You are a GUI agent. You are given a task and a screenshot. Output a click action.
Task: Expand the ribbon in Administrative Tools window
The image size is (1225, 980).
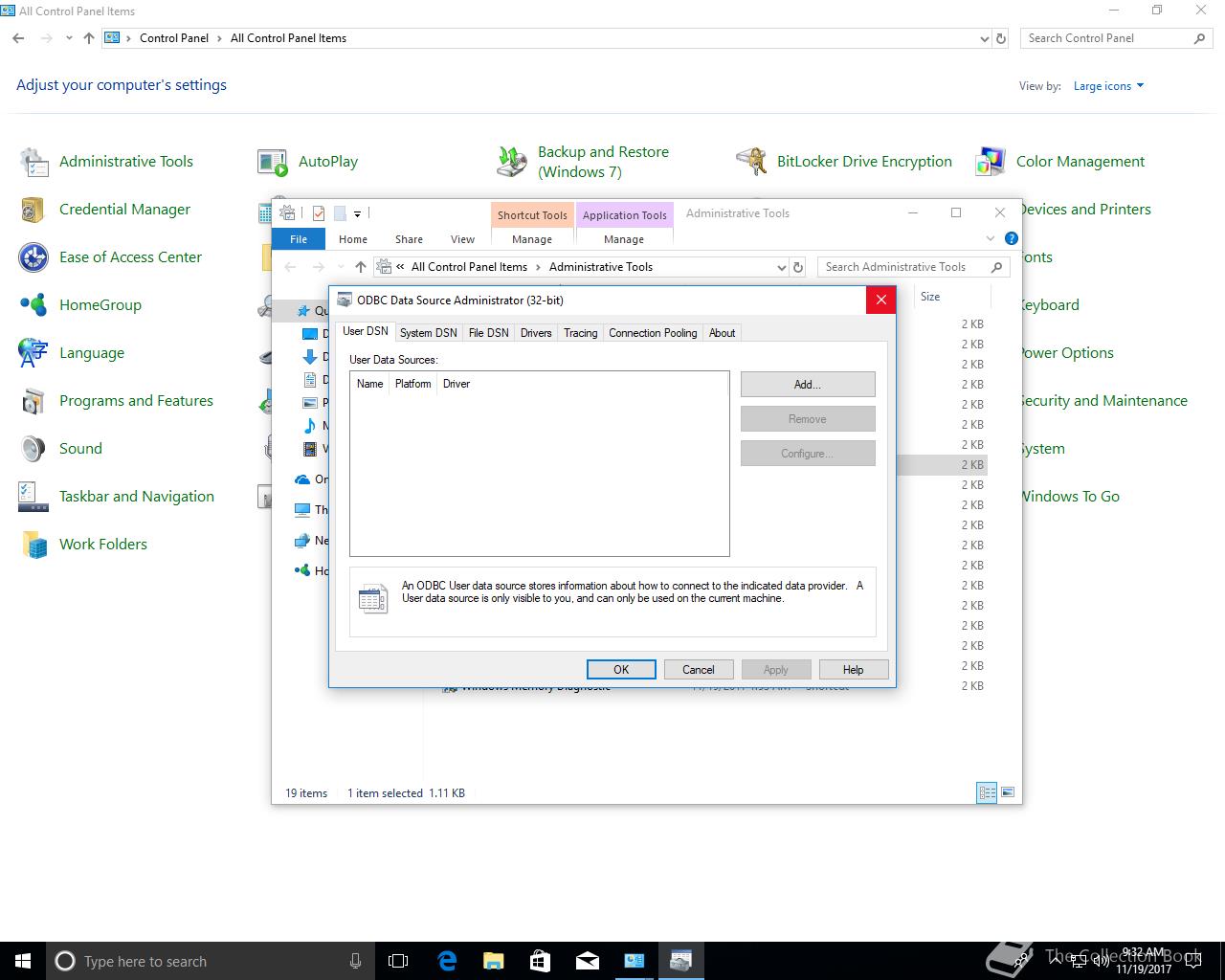click(991, 238)
